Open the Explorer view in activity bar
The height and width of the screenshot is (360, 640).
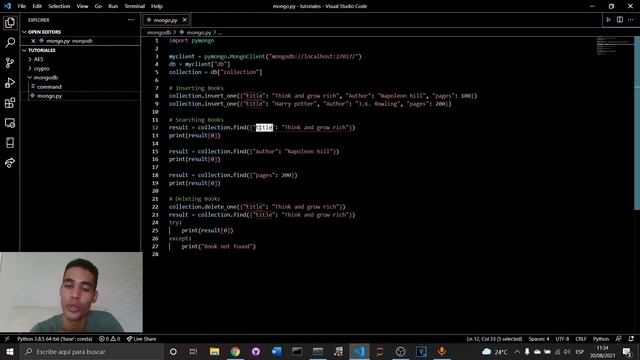10,22
